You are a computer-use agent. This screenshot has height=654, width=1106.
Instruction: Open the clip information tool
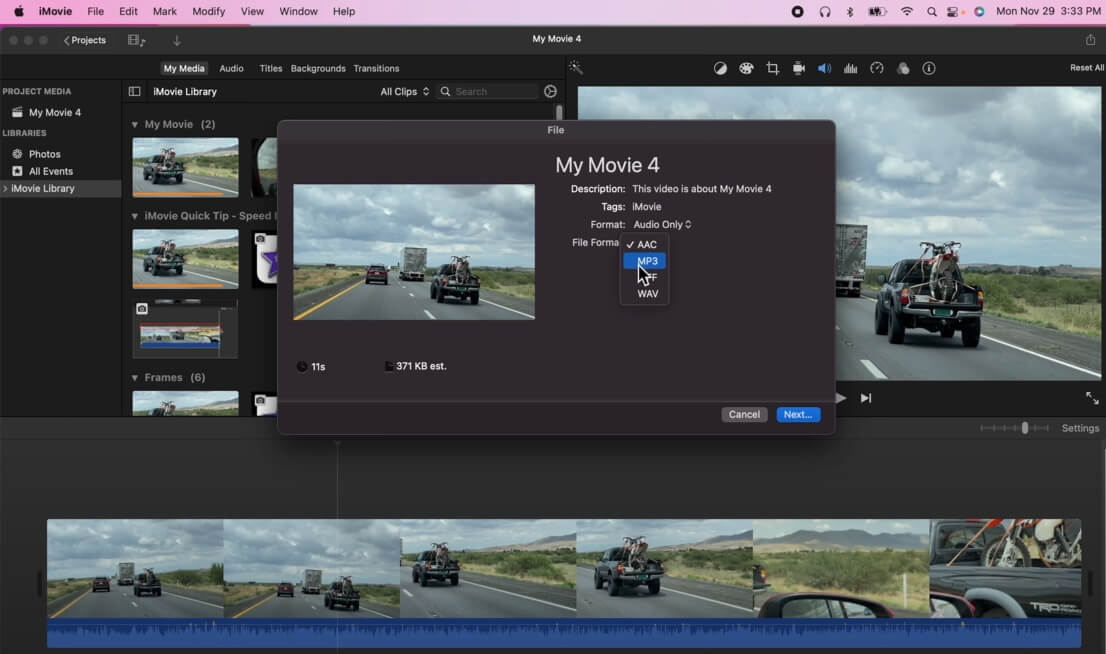click(x=929, y=68)
